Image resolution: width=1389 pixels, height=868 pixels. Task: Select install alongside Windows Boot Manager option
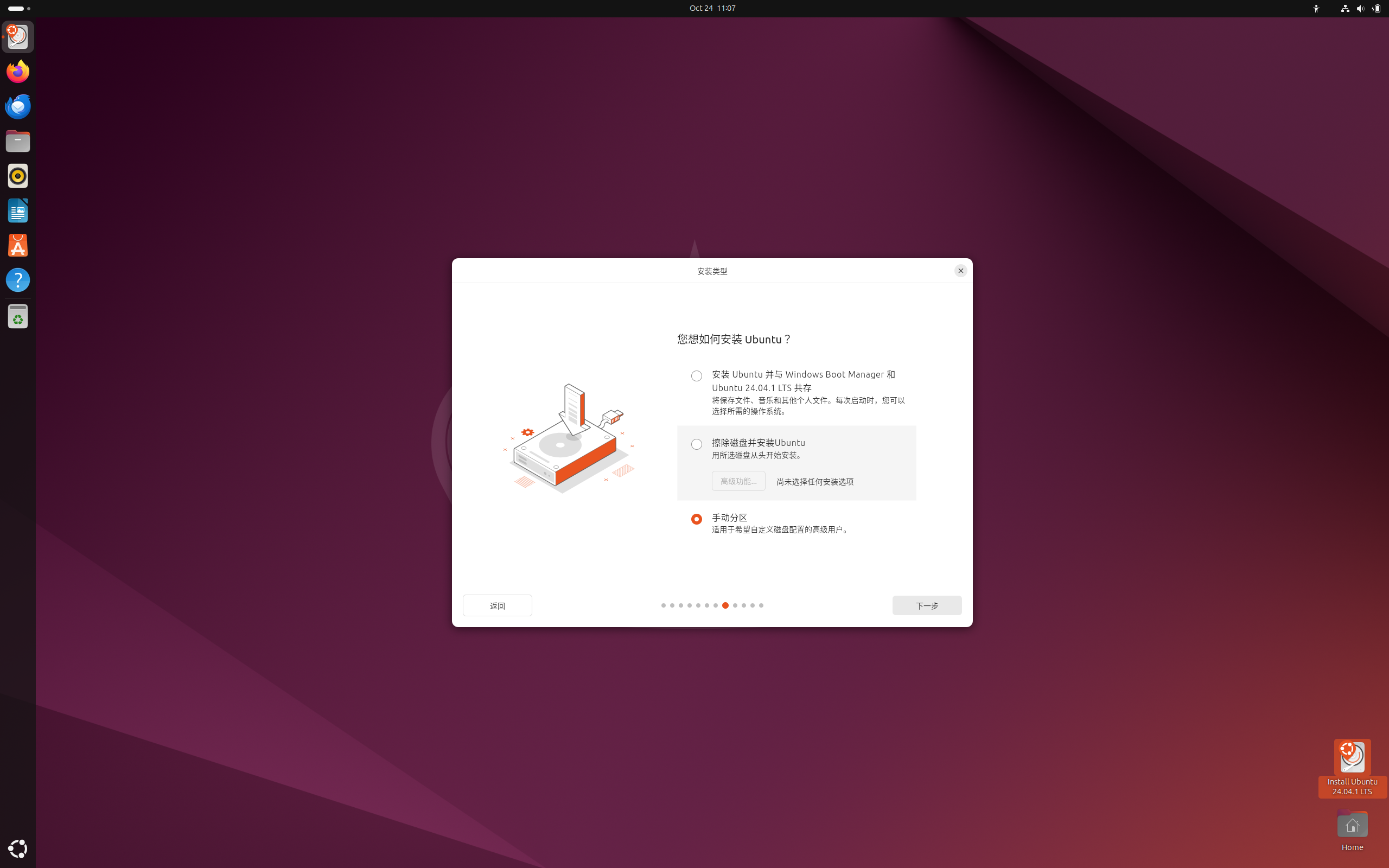pos(696,376)
